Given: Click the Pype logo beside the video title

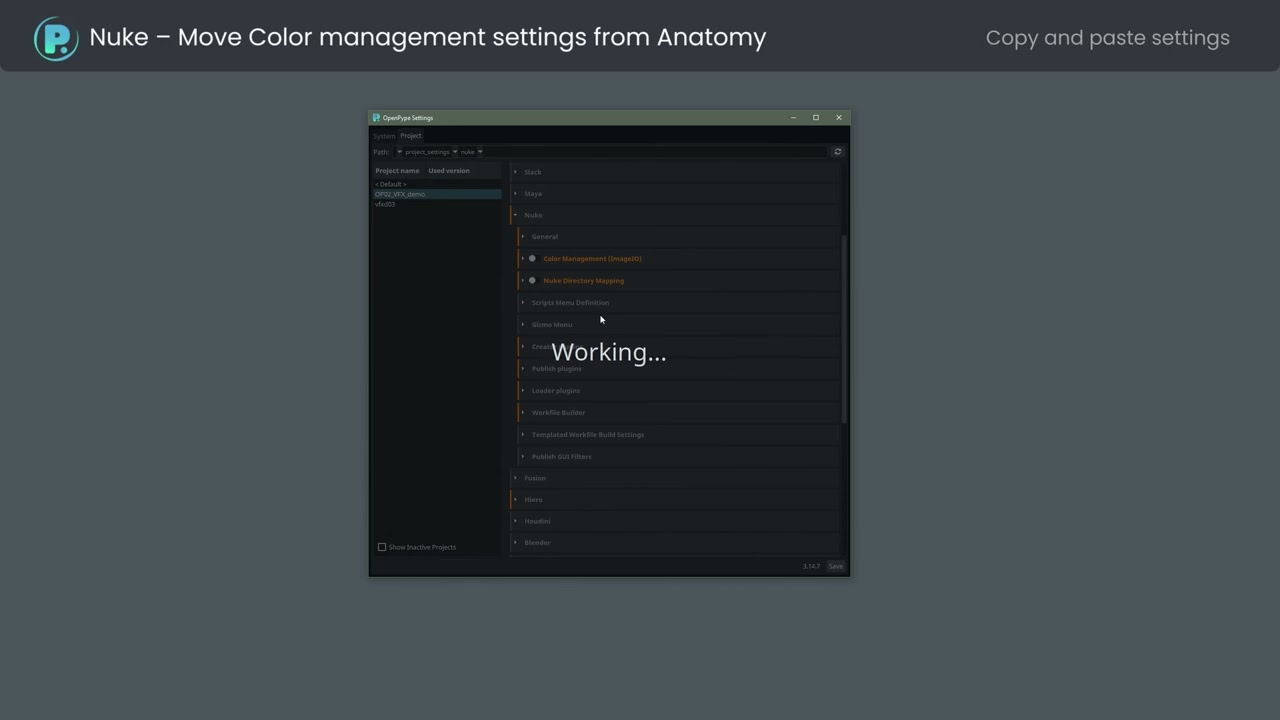Looking at the screenshot, I should click(56, 38).
